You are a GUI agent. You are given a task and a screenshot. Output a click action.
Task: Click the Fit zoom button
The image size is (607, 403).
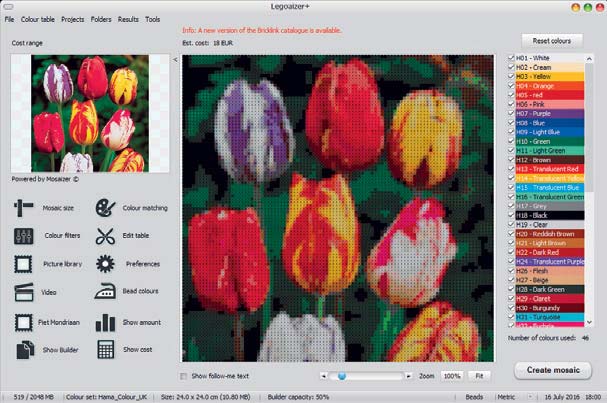[479, 376]
